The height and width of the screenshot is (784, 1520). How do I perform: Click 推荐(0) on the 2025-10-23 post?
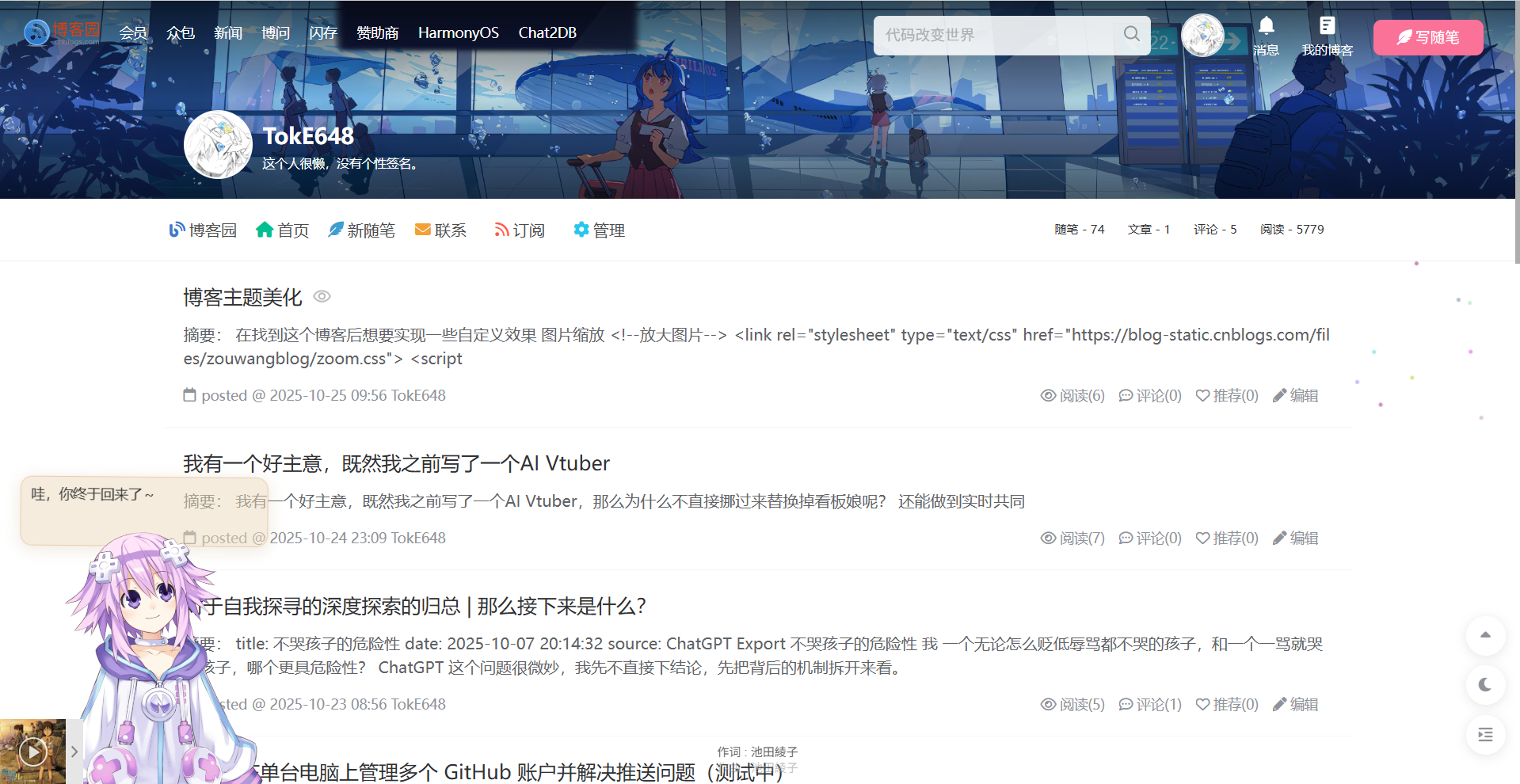[x=1227, y=704]
